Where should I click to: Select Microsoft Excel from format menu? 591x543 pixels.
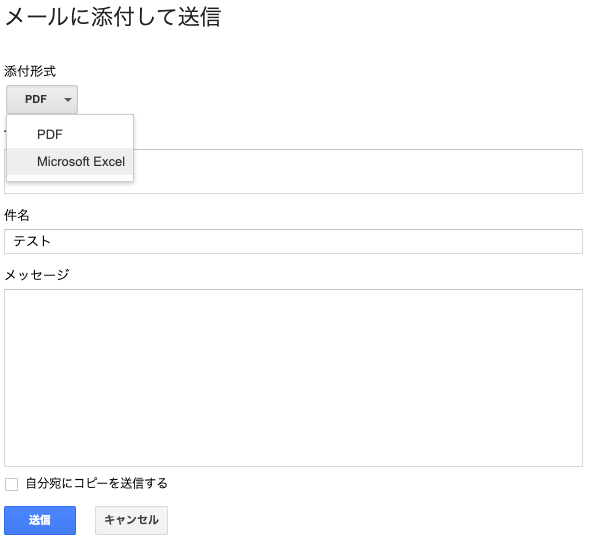coord(70,162)
